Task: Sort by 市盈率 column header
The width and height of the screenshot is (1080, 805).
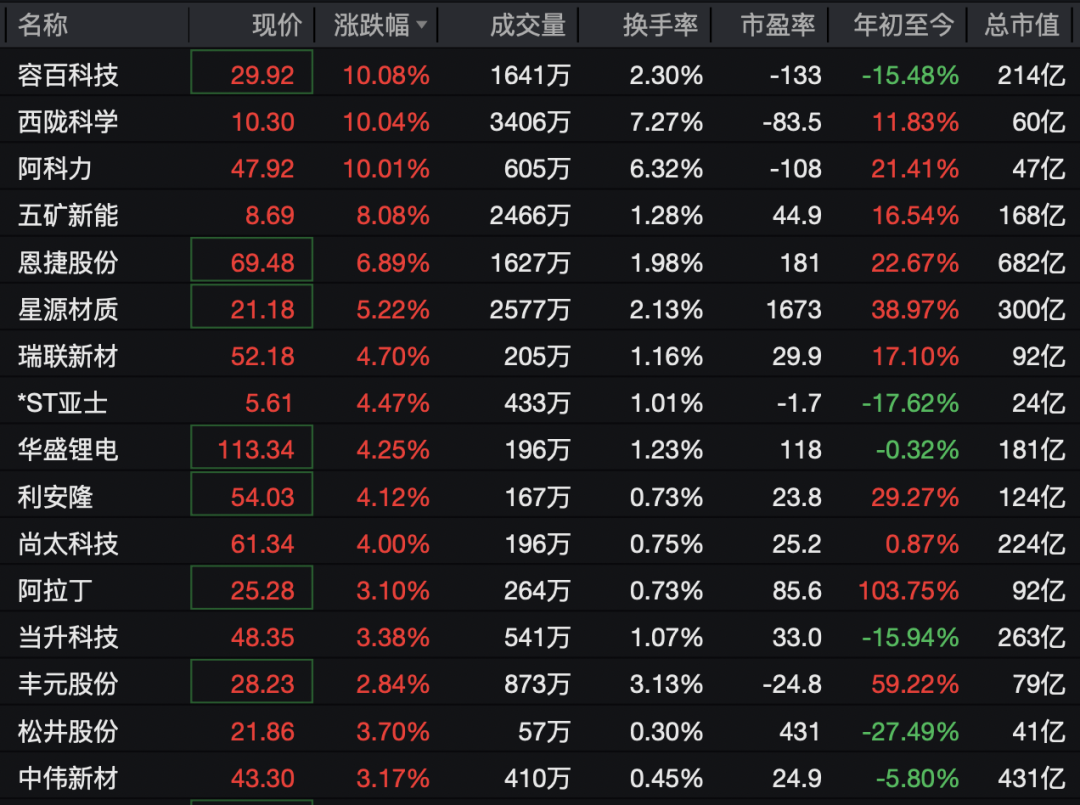Action: (x=778, y=25)
